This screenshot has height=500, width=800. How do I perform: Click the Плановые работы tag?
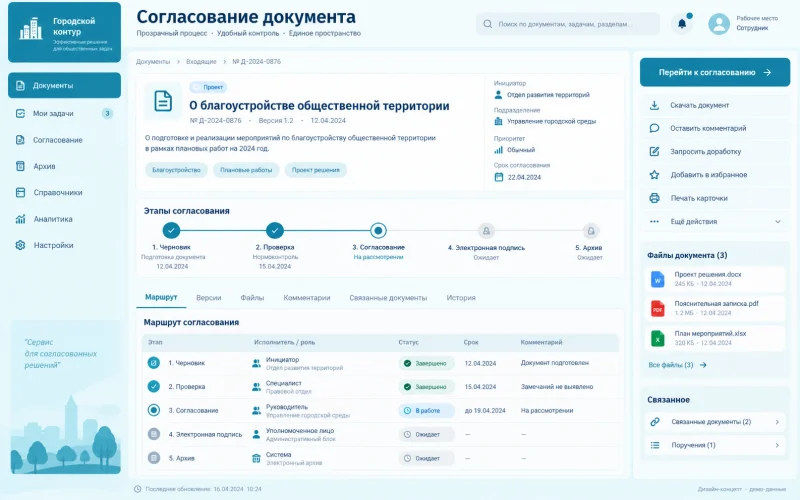[x=246, y=170]
